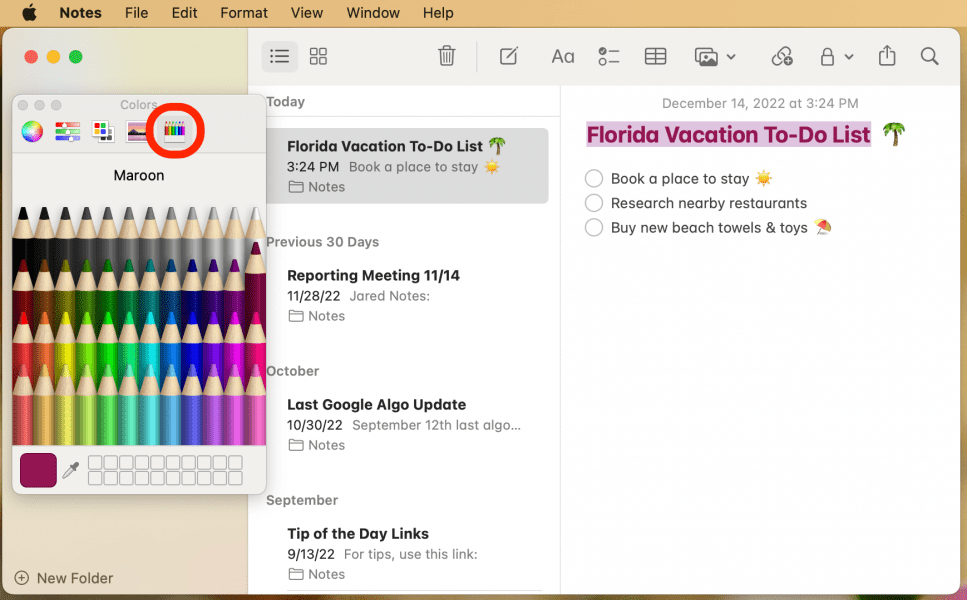Mark 'Buy new beach towels & toys' done
Image resolution: width=967 pixels, height=600 pixels.
click(x=594, y=228)
